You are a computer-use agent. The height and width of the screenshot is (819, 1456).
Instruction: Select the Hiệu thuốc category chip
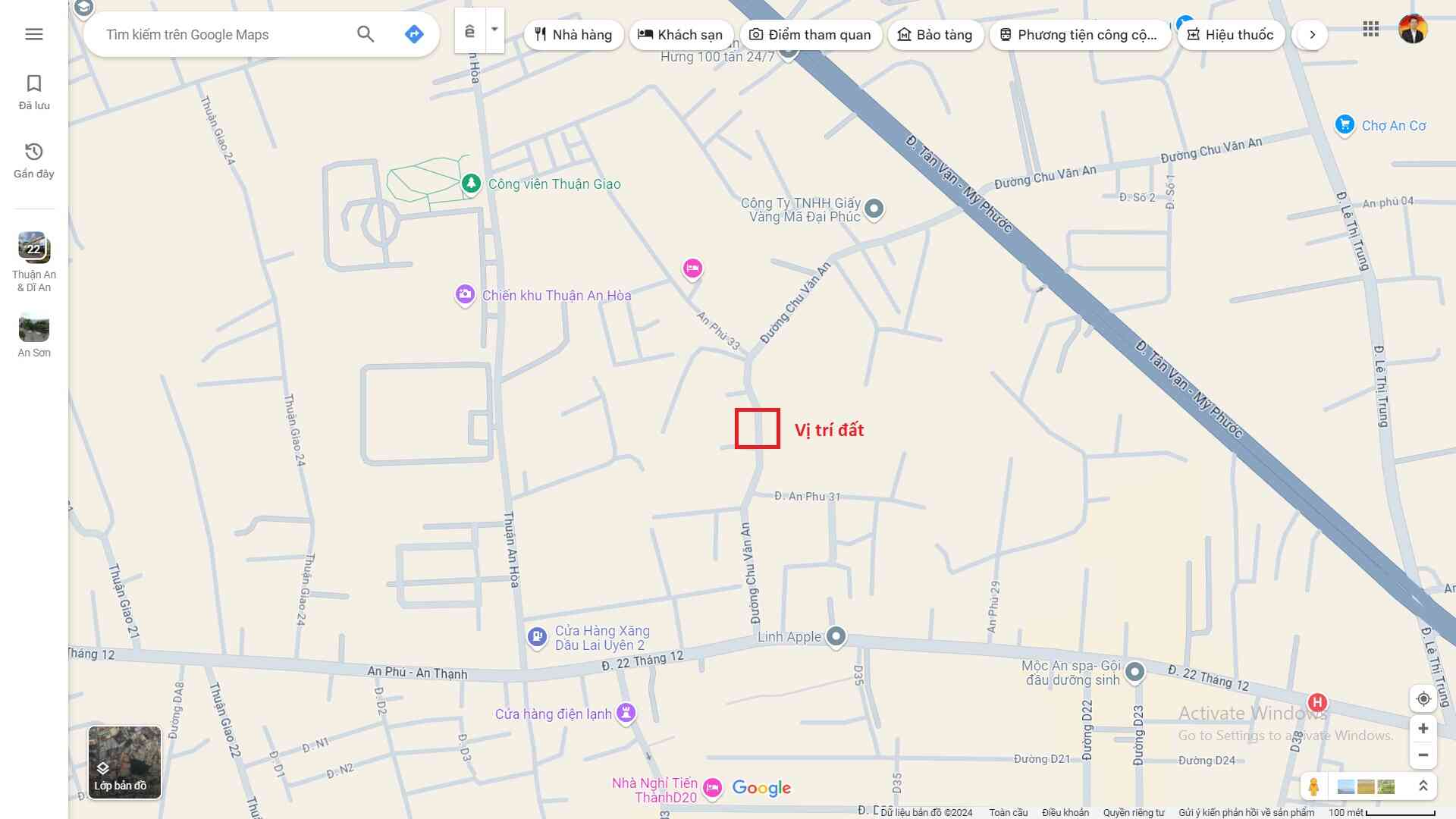1230,35
